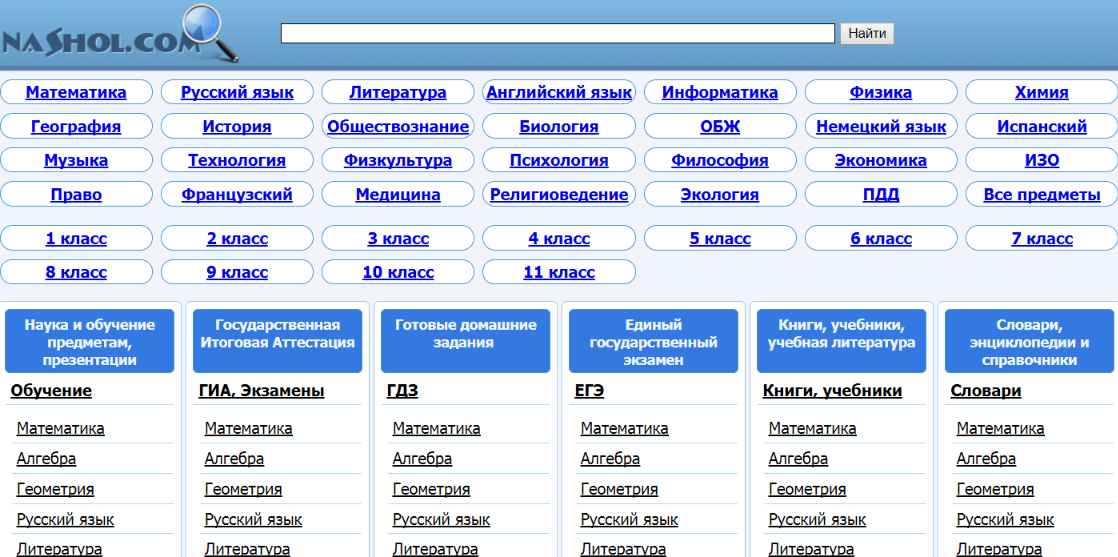Open the ГДЗ section heading
The image size is (1118, 557).
pos(402,391)
